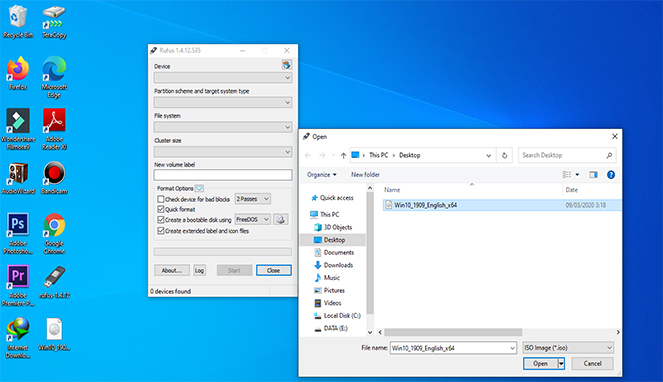Screen dimensions: 663x382
Task: Click the horizontal scrollbar in file list
Action: point(453,332)
